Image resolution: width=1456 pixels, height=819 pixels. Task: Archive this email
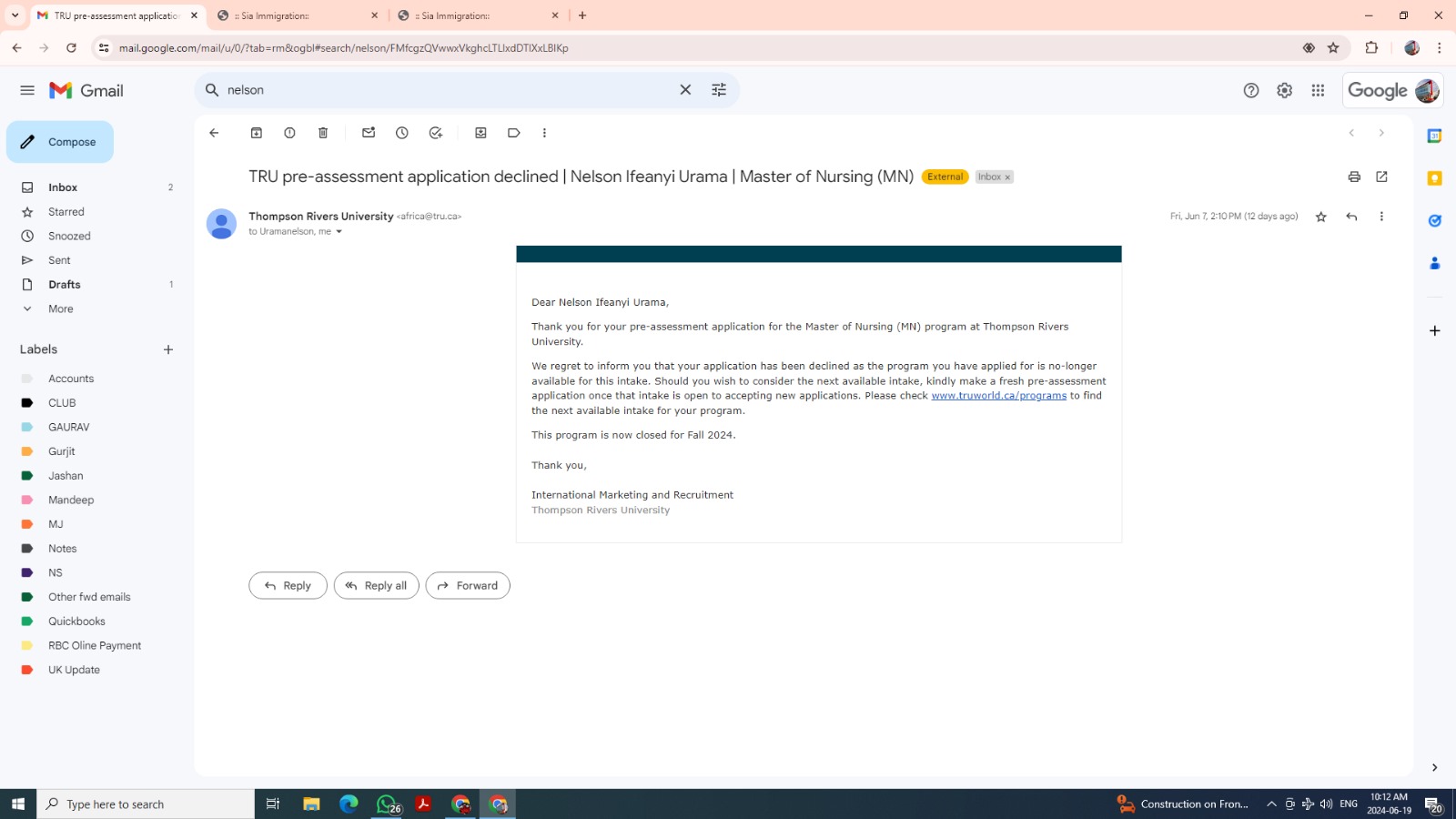coord(257,133)
